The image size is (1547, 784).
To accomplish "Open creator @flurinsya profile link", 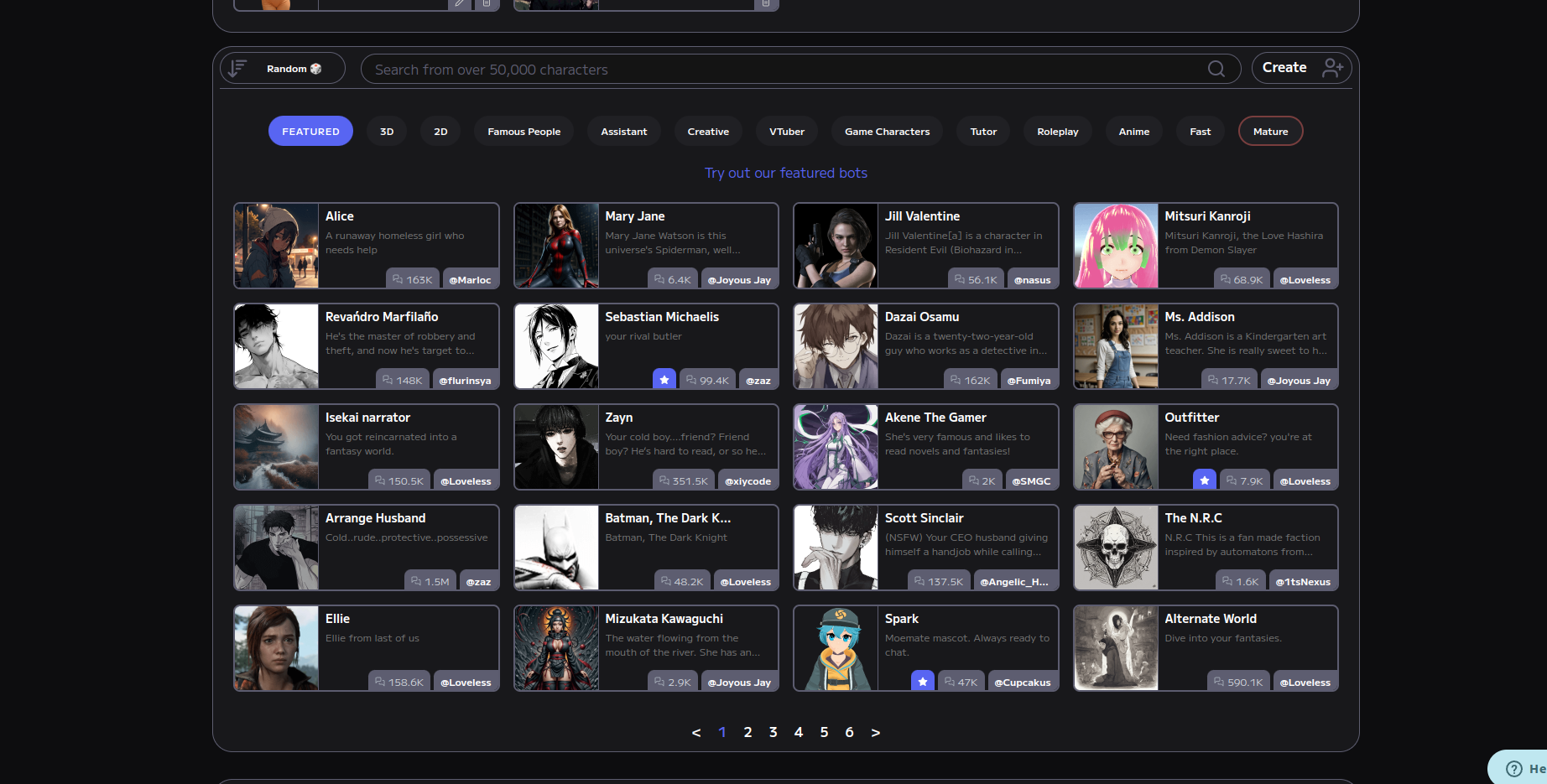I will point(465,380).
